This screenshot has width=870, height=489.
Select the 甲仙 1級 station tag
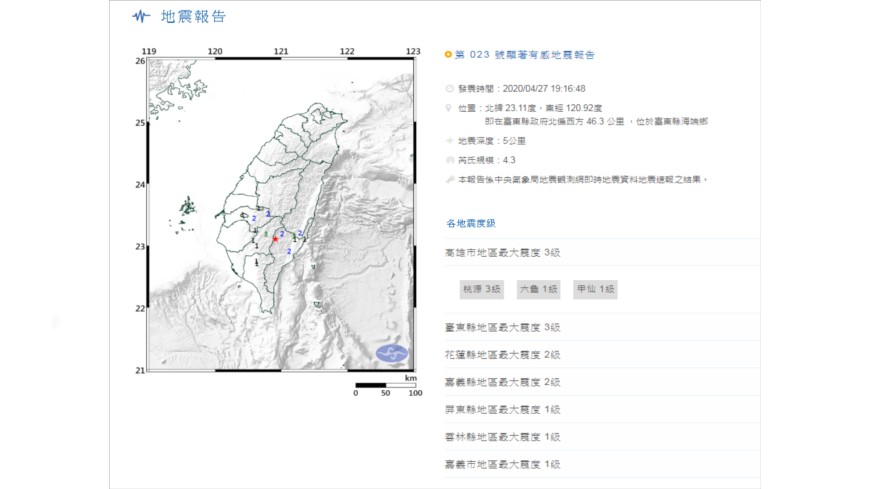595,289
